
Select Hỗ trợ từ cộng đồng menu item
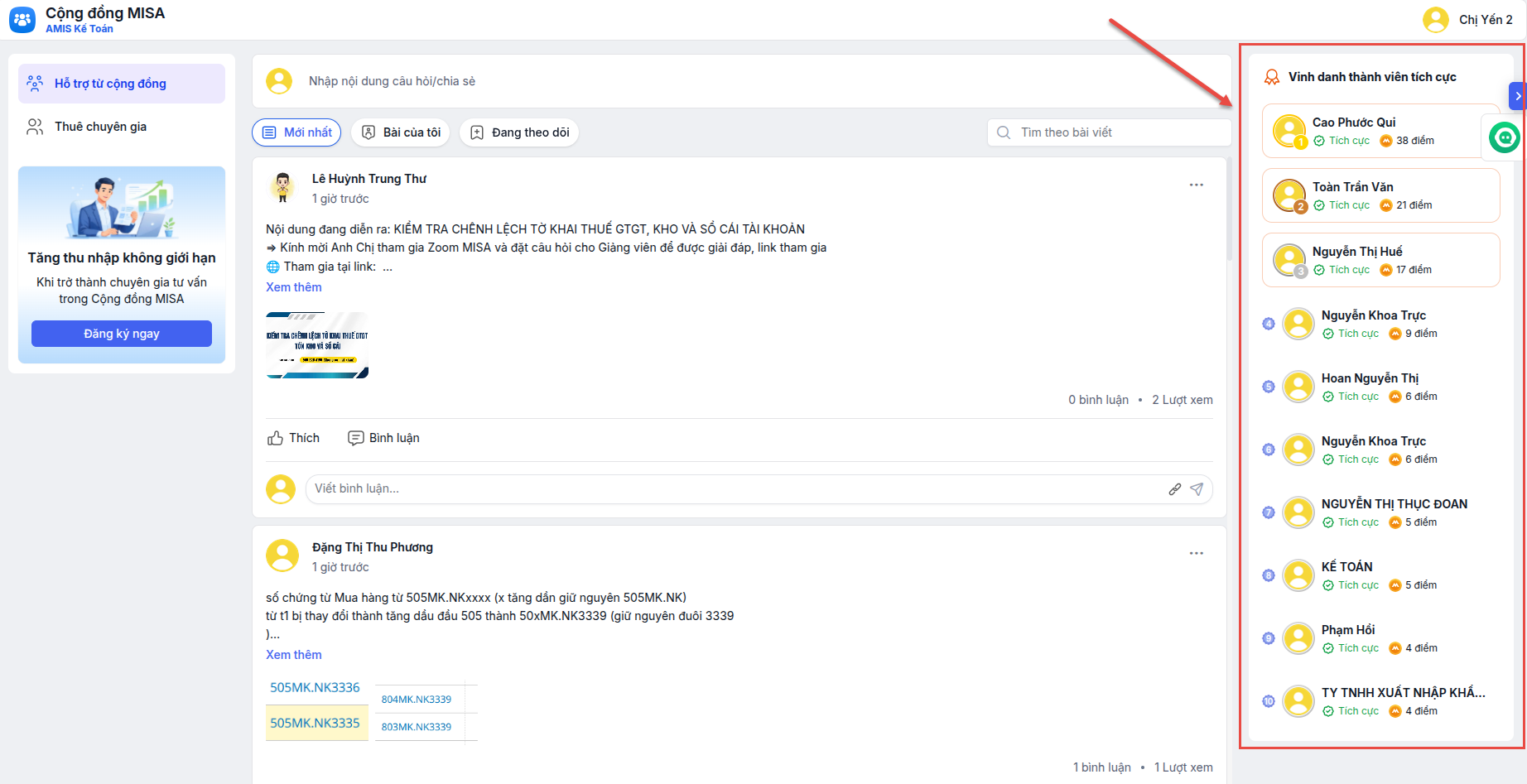(110, 84)
